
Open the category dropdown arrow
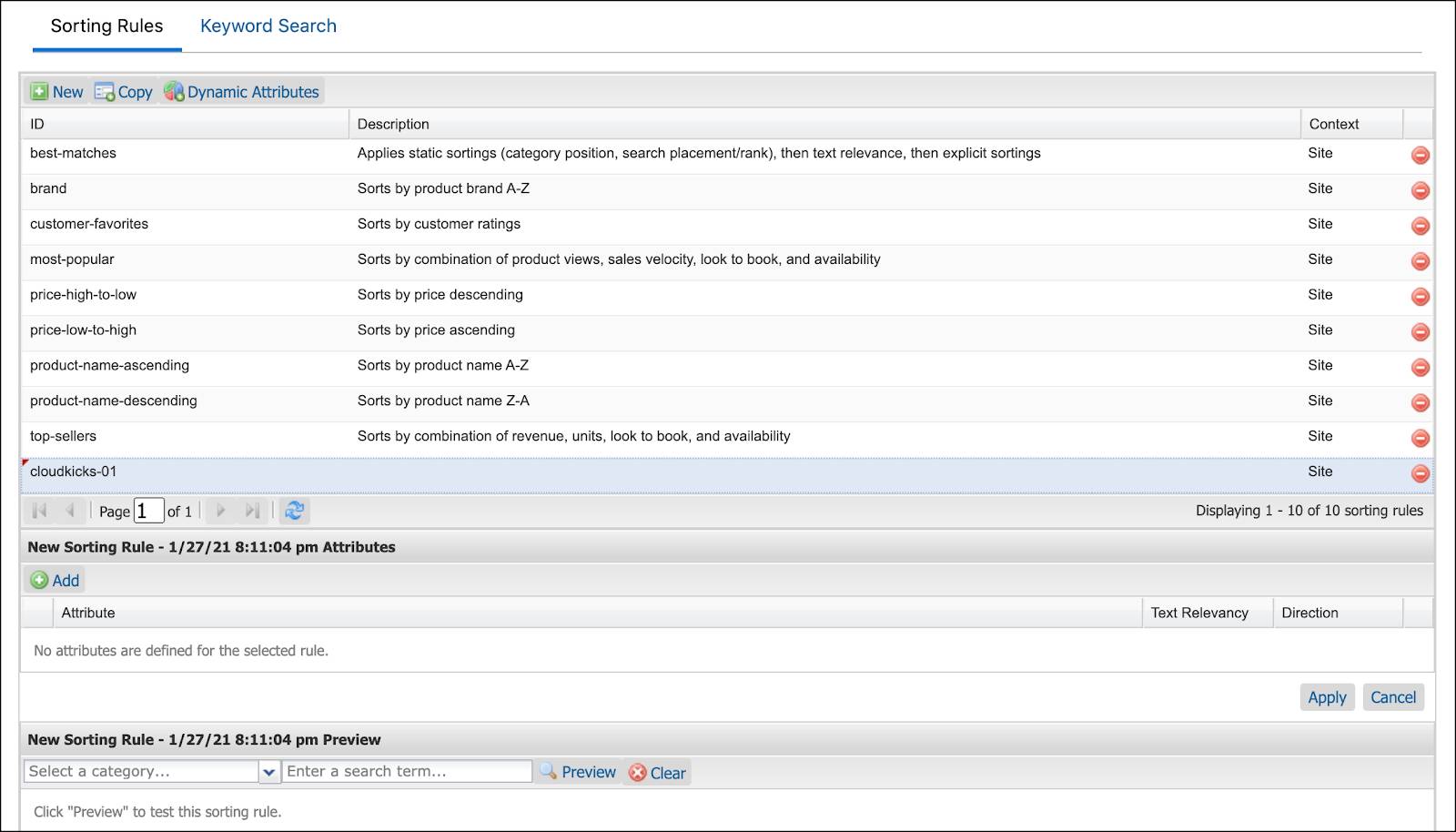(268, 772)
